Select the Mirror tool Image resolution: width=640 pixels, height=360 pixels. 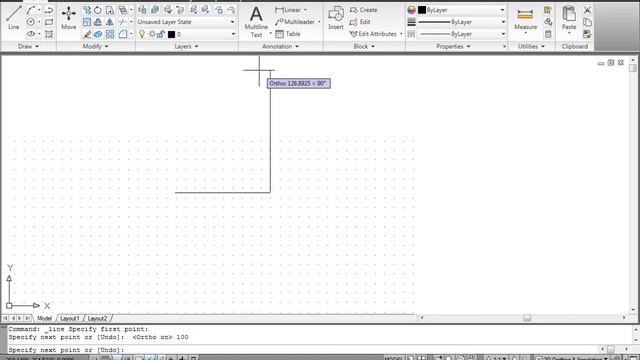click(110, 22)
